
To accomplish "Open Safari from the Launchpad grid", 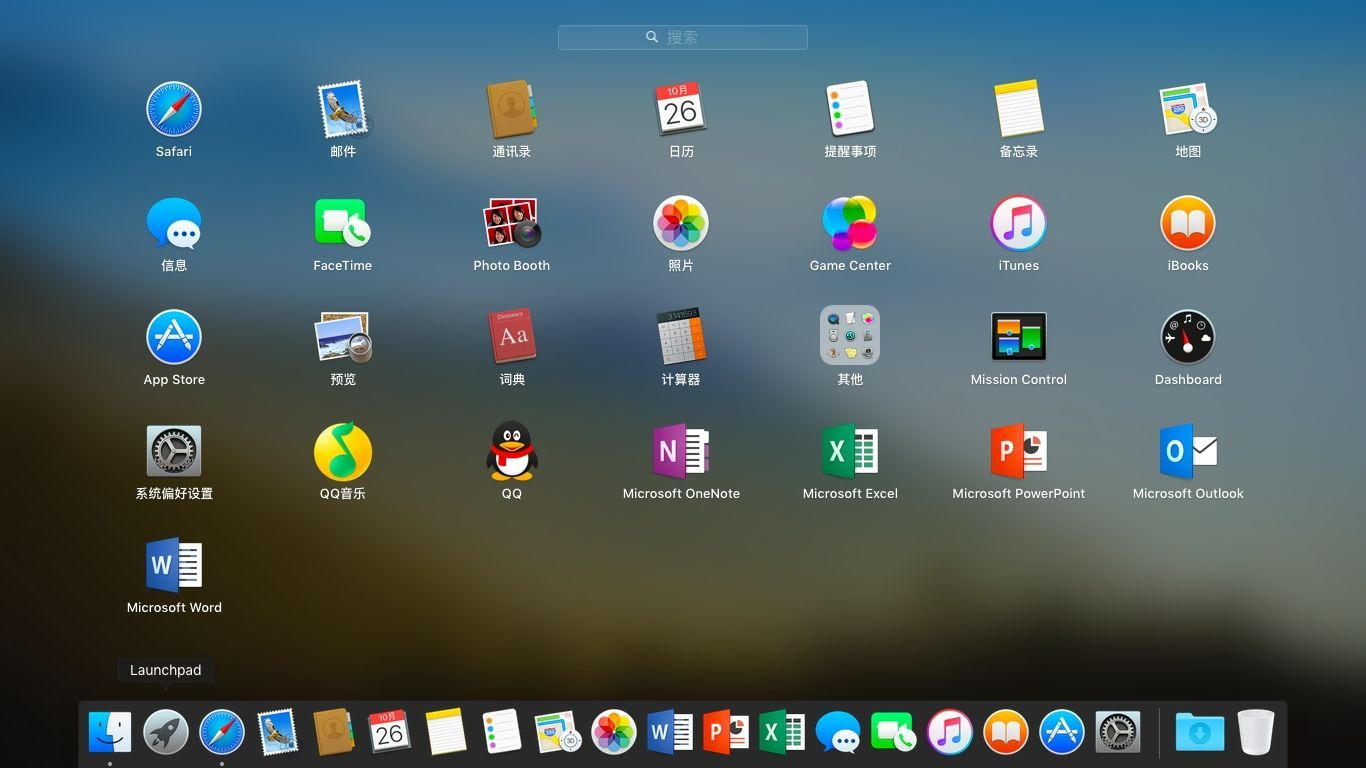I will click(x=174, y=109).
